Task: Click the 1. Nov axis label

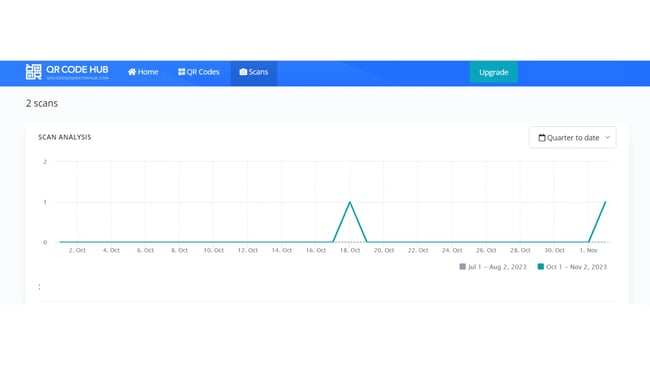Action: (588, 250)
